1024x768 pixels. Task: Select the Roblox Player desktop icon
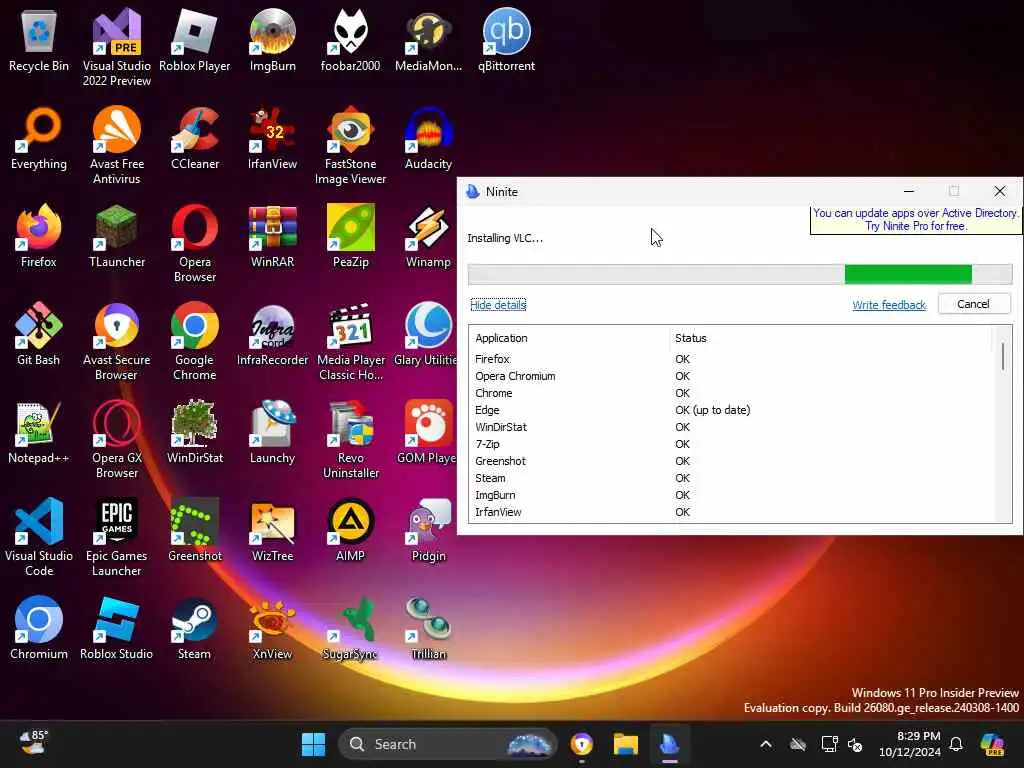click(x=194, y=40)
